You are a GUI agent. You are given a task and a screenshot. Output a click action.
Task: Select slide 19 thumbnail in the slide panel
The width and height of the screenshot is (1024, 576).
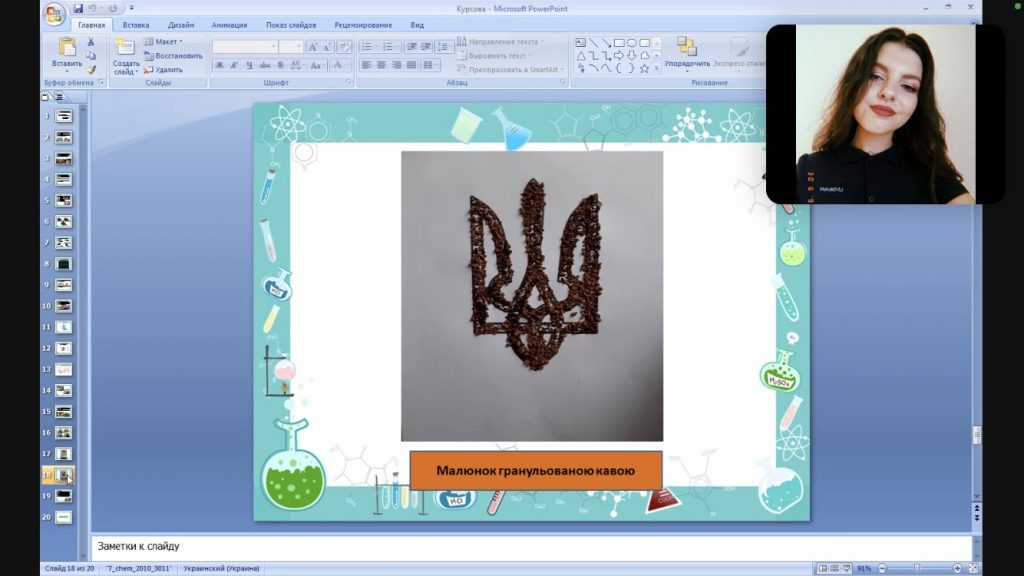coord(64,495)
